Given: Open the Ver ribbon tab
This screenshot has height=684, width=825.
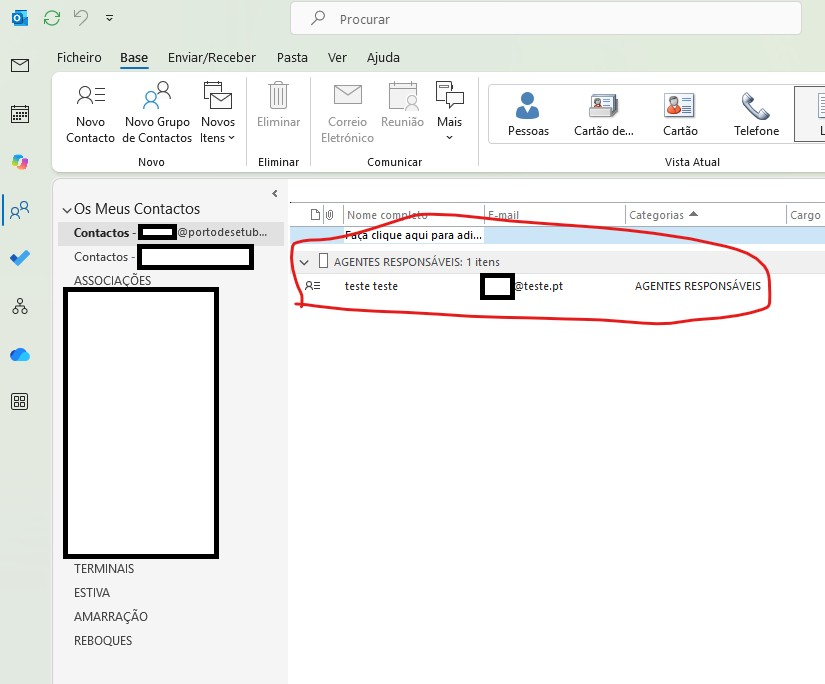Looking at the screenshot, I should point(337,57).
